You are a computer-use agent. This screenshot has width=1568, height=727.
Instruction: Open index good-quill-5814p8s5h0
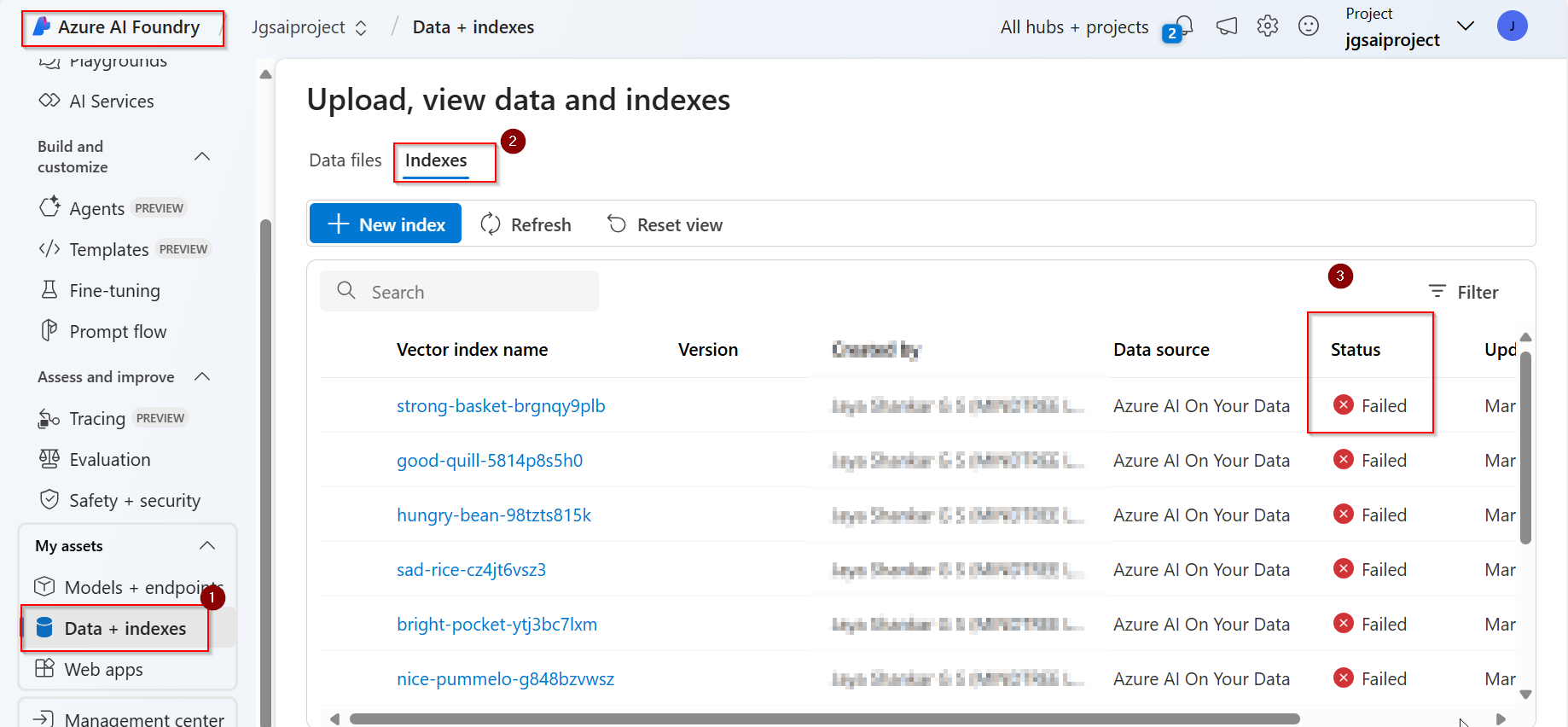tap(490, 461)
